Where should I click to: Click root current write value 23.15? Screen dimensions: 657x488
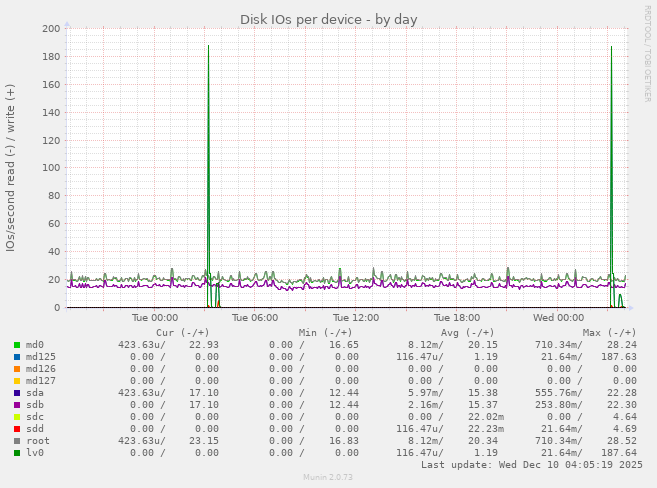click(x=204, y=441)
